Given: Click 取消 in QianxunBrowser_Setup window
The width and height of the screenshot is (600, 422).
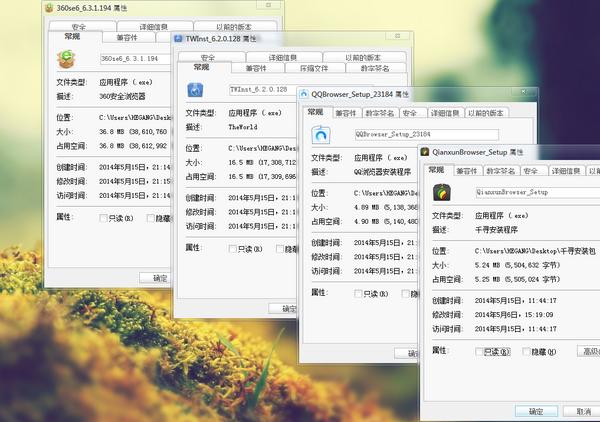Looking at the screenshot, I should [582, 411].
